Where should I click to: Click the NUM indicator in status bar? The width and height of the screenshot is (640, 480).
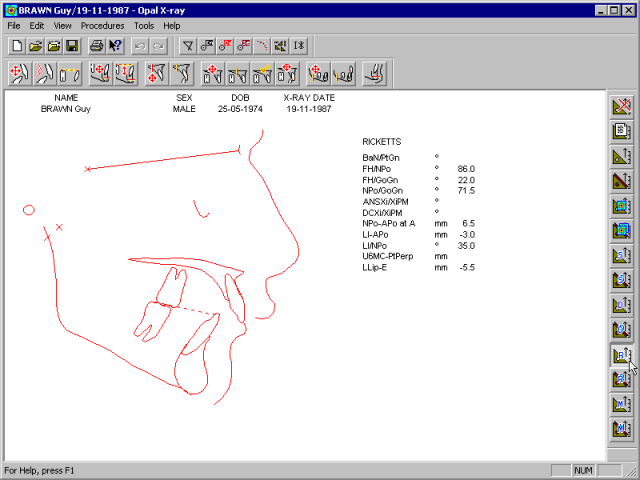pos(583,471)
